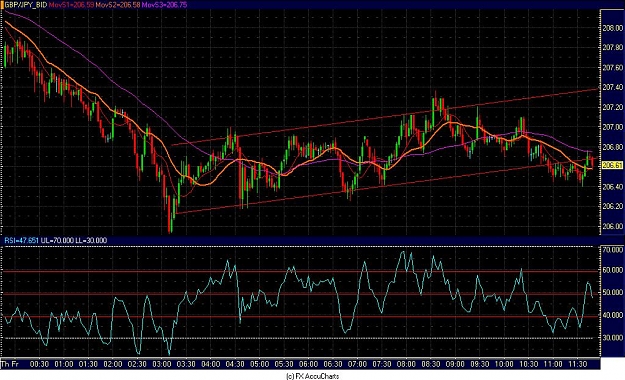Click the 206.00 price axis label
The image size is (625, 380).
(612, 226)
